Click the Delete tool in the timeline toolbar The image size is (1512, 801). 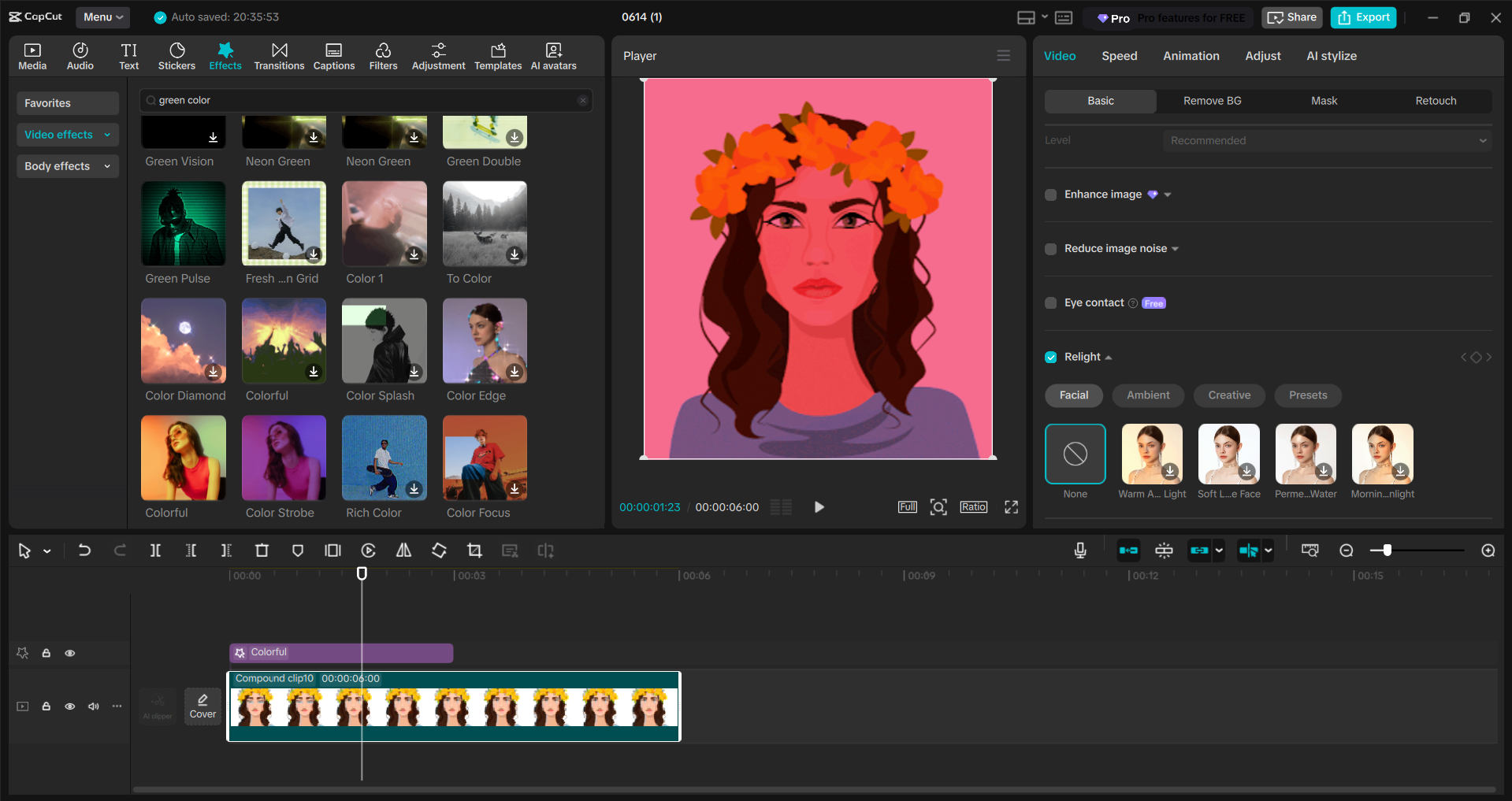click(262, 550)
